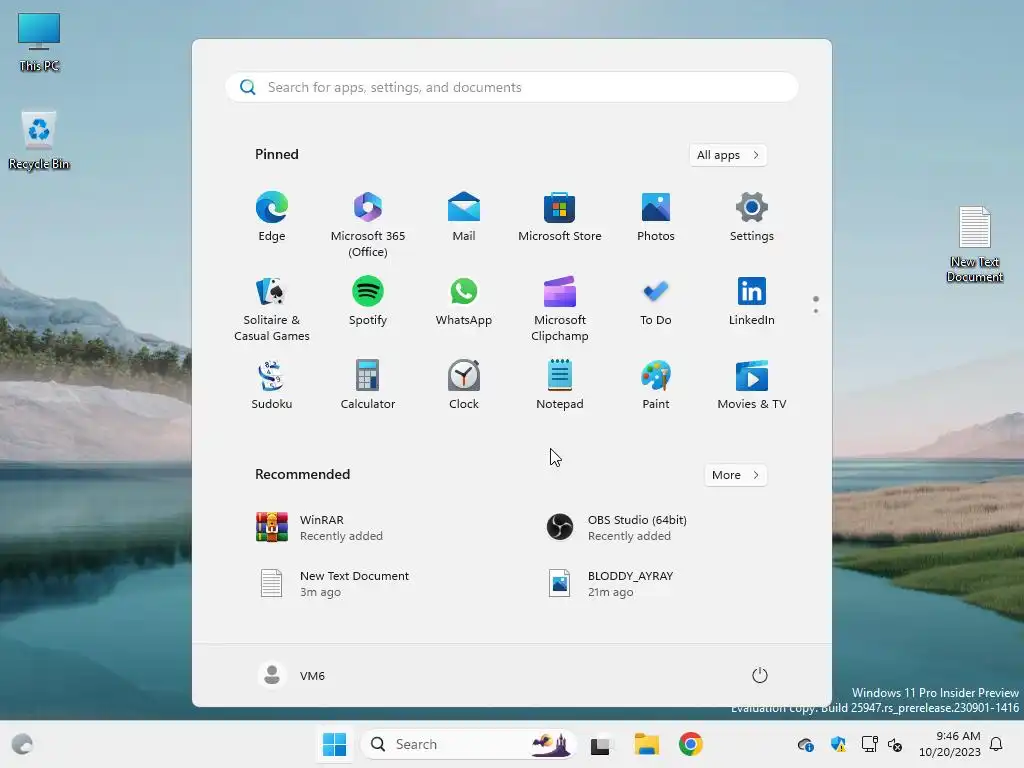
Task: Open the Spotify app
Action: [x=368, y=301]
